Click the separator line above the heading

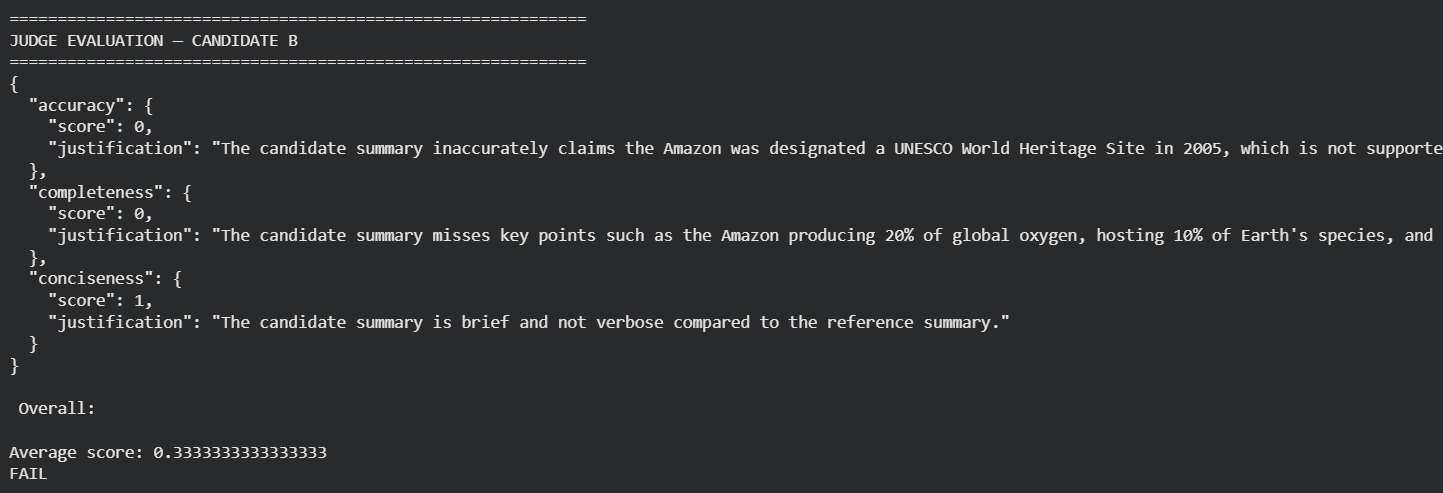297,19
